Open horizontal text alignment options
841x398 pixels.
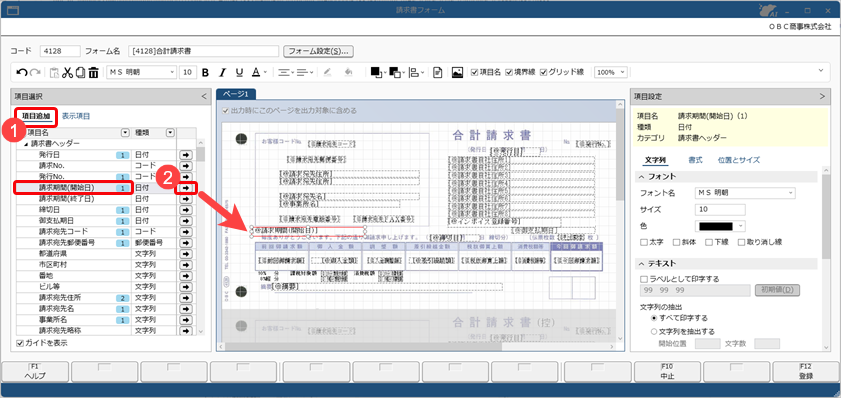click(x=285, y=72)
